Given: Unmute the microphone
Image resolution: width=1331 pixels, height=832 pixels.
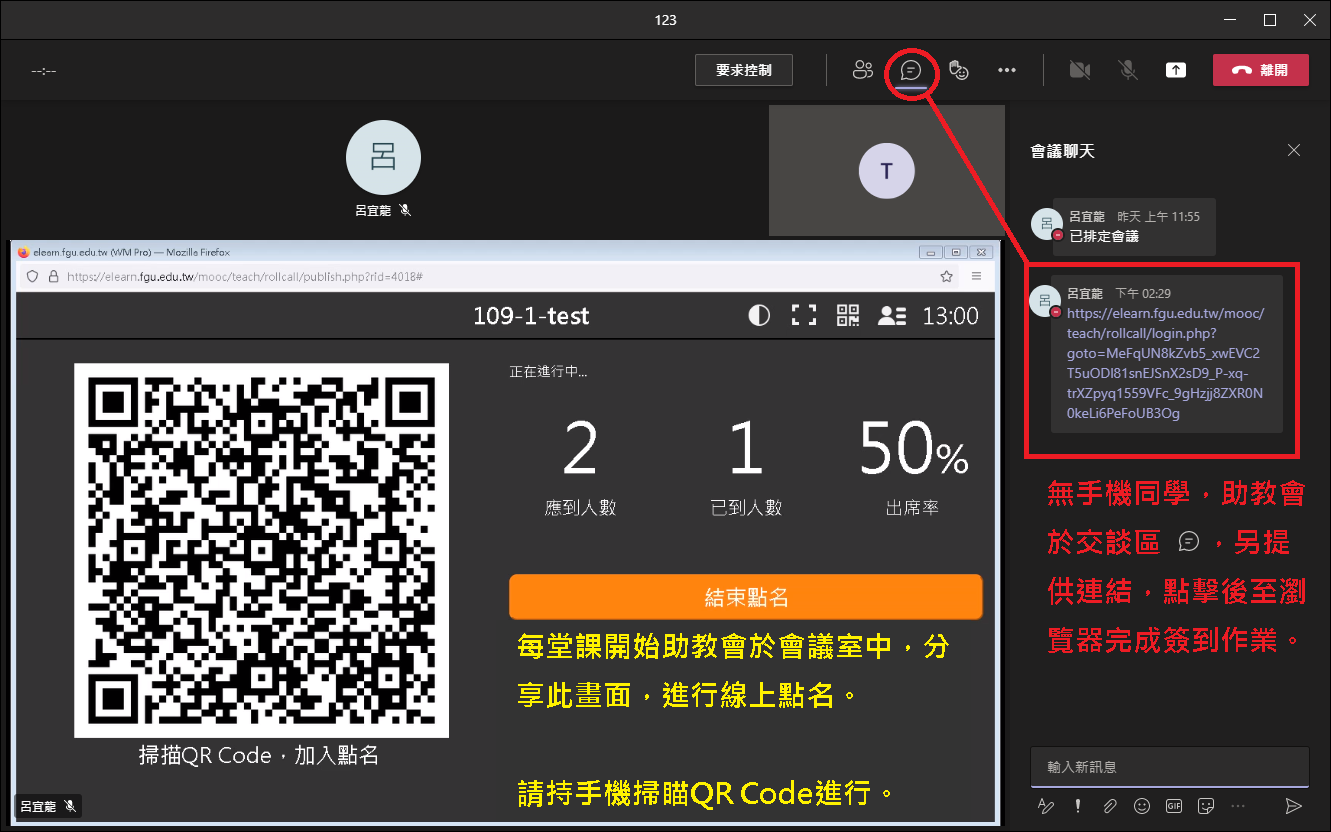Looking at the screenshot, I should click(1127, 70).
